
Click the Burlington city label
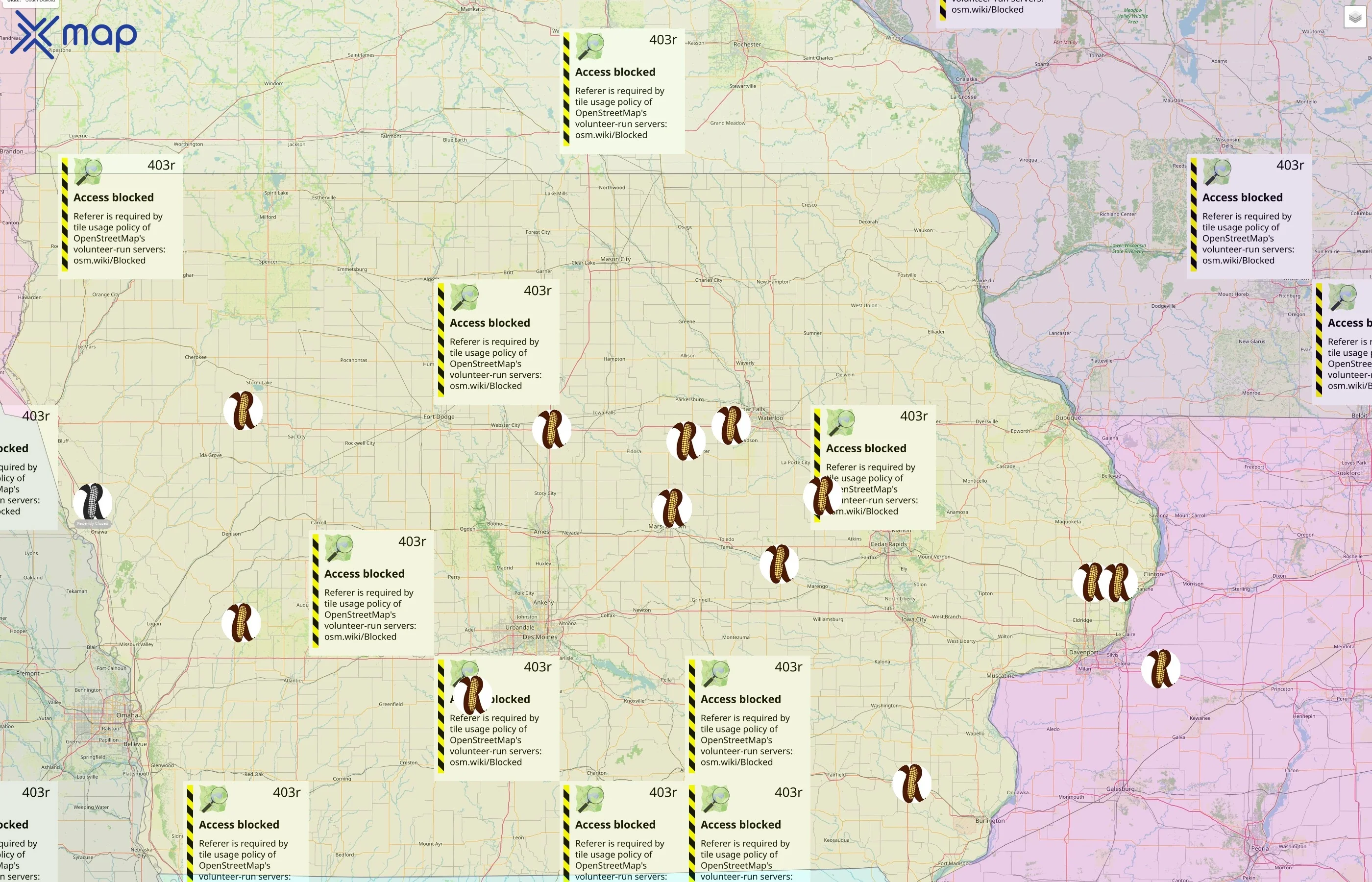click(990, 821)
